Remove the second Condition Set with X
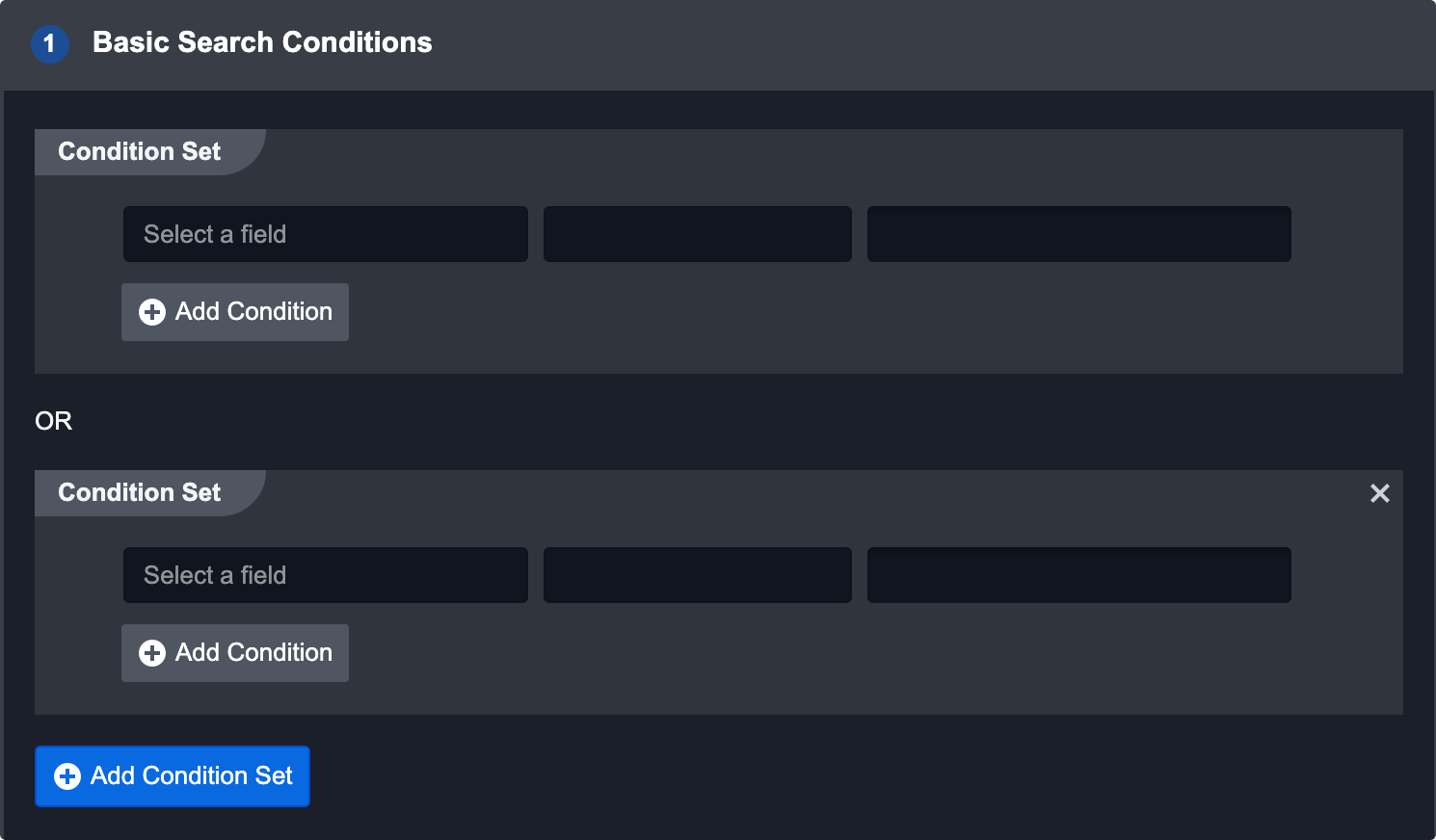1436x840 pixels. (x=1380, y=493)
